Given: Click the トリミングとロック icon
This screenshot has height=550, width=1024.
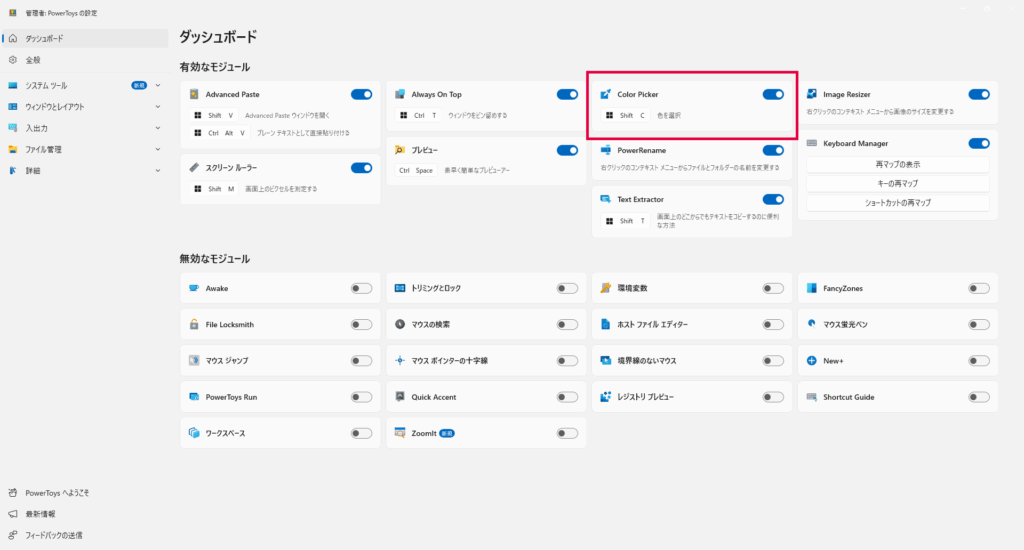Looking at the screenshot, I should (400, 288).
